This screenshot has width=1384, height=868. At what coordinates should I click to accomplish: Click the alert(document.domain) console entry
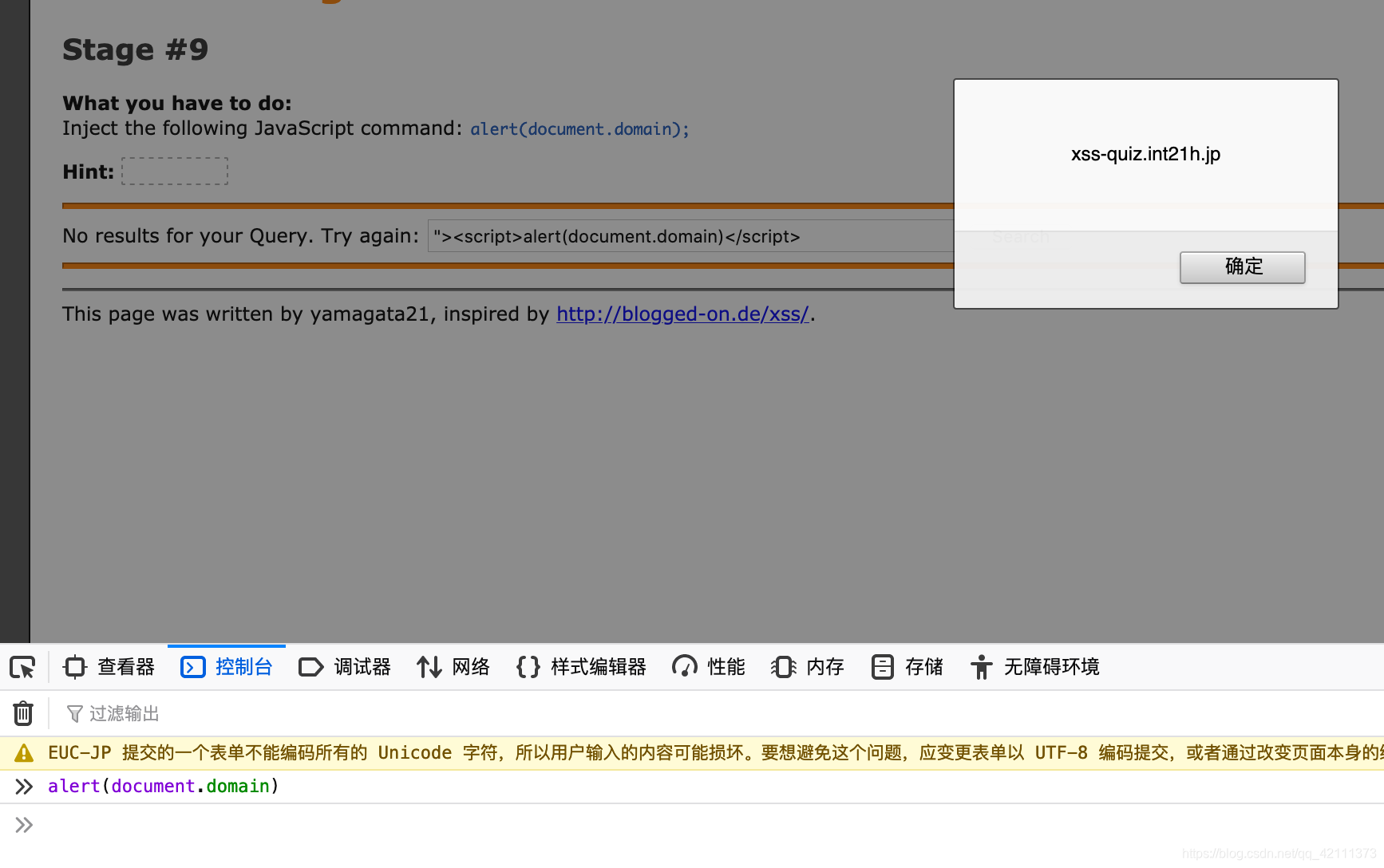pyautogui.click(x=163, y=787)
